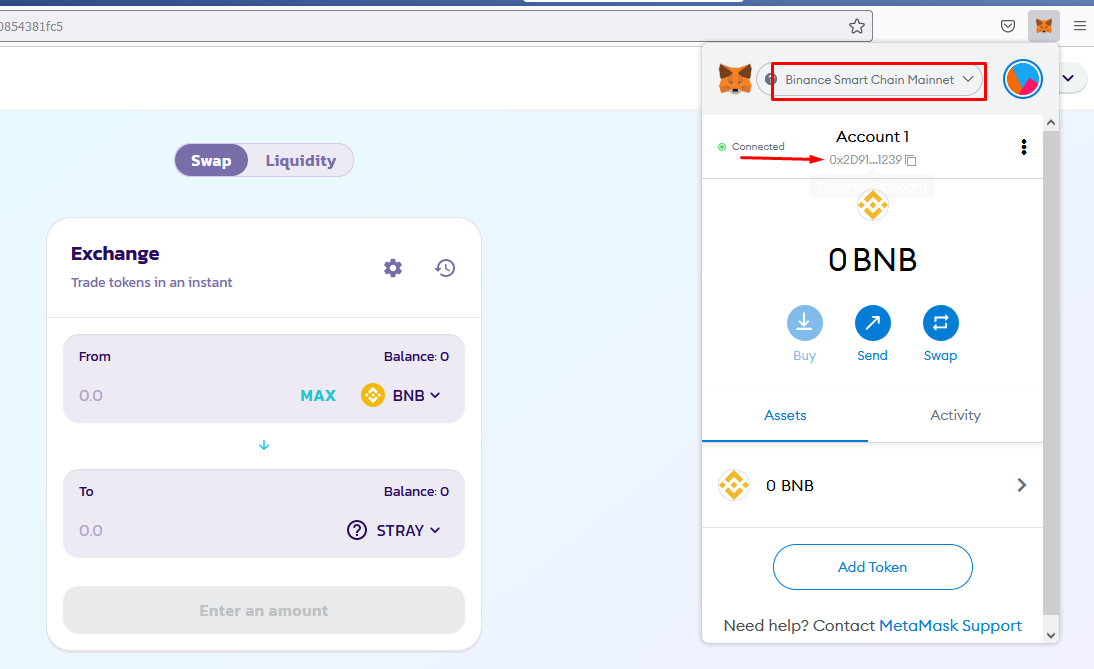Open the Activity tab
This screenshot has width=1094, height=669.
[955, 415]
